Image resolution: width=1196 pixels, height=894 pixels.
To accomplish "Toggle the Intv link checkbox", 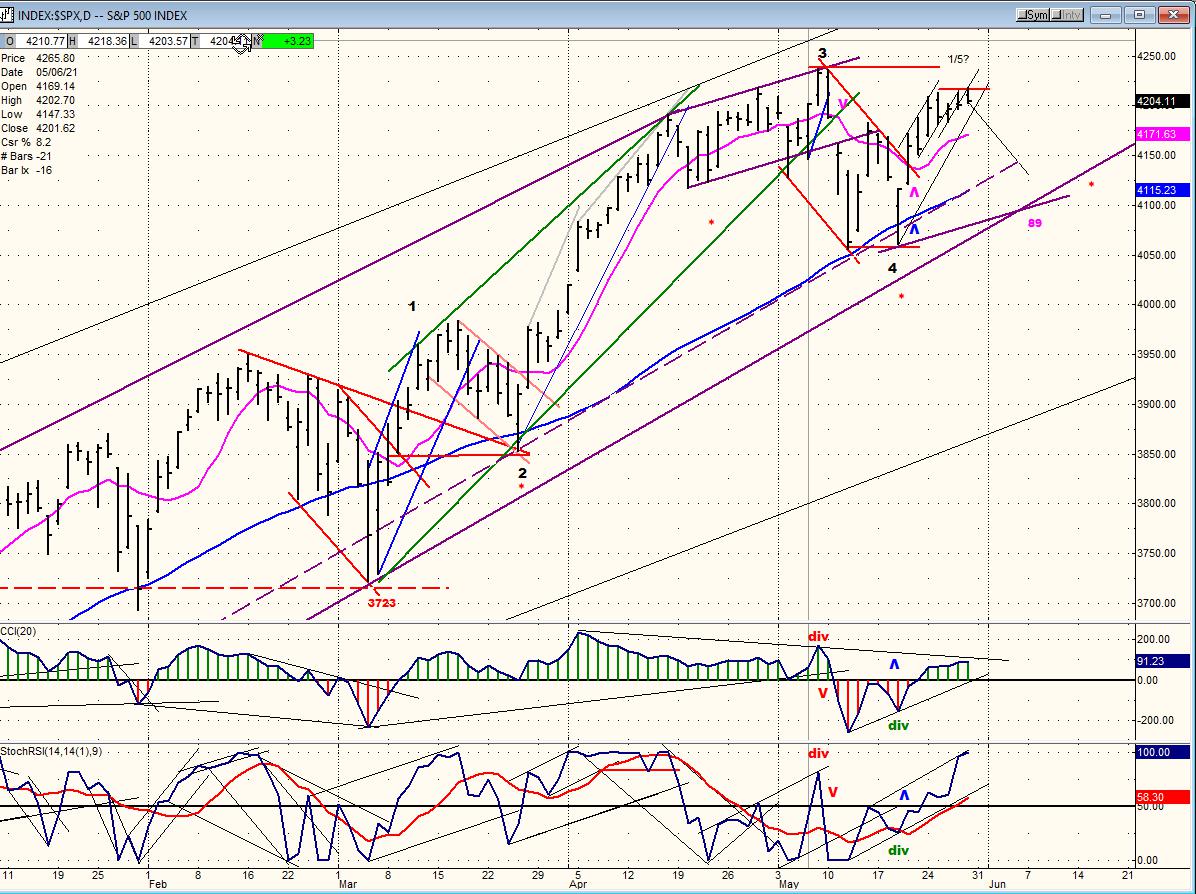I will point(1066,14).
